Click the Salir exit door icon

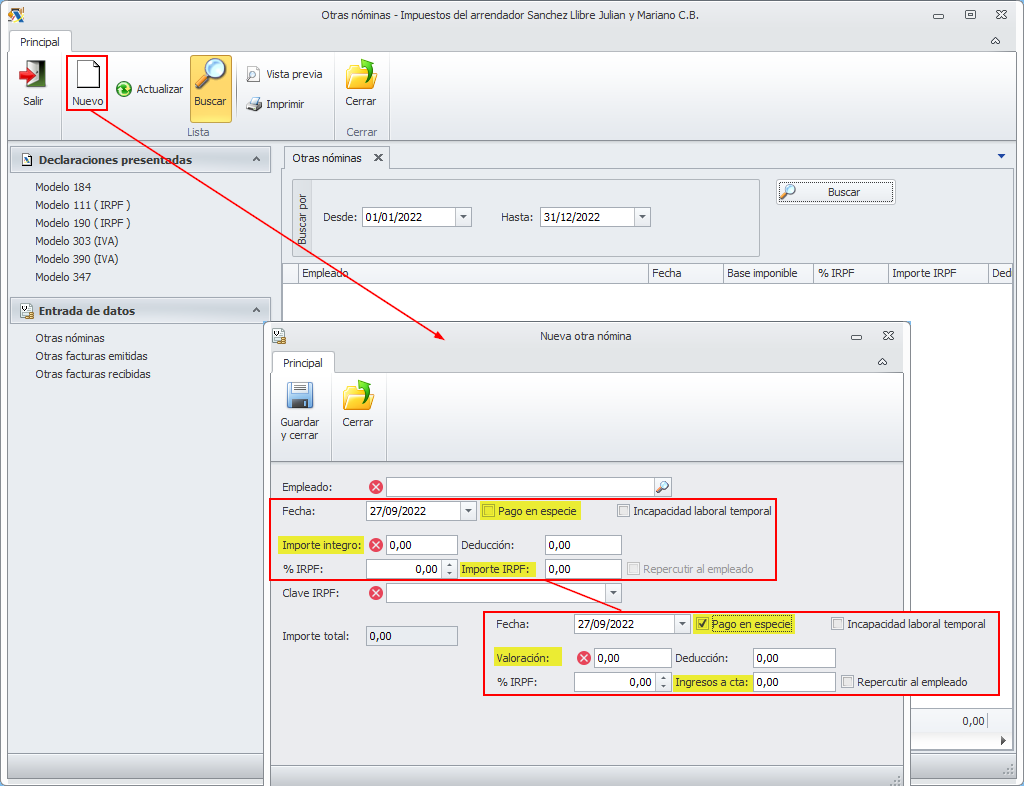(x=33, y=74)
